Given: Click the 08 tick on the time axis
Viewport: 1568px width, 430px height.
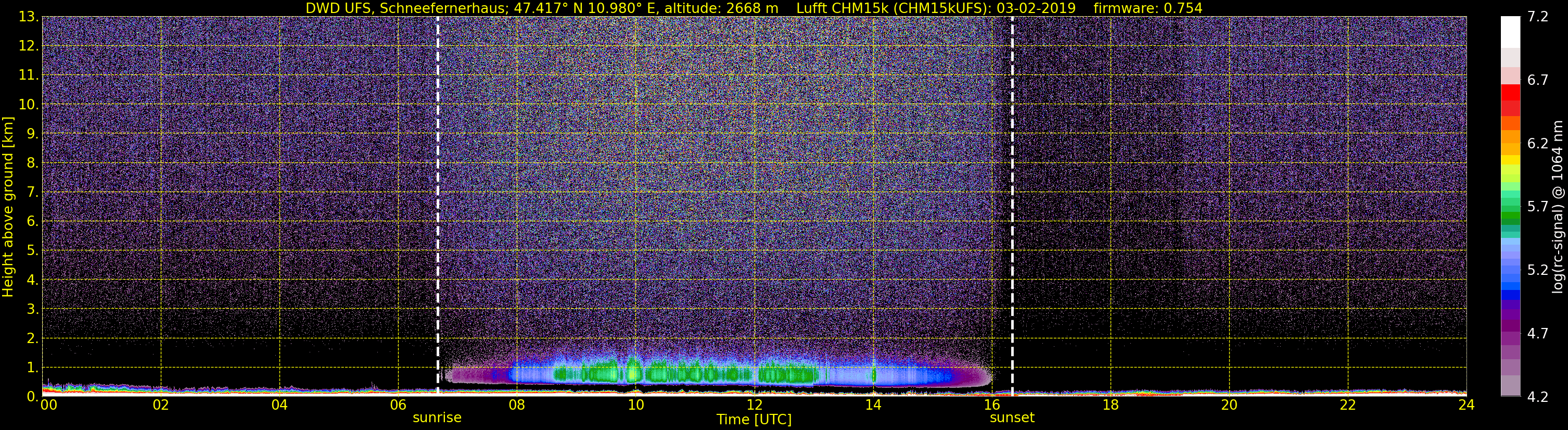Looking at the screenshot, I should 517,404.
